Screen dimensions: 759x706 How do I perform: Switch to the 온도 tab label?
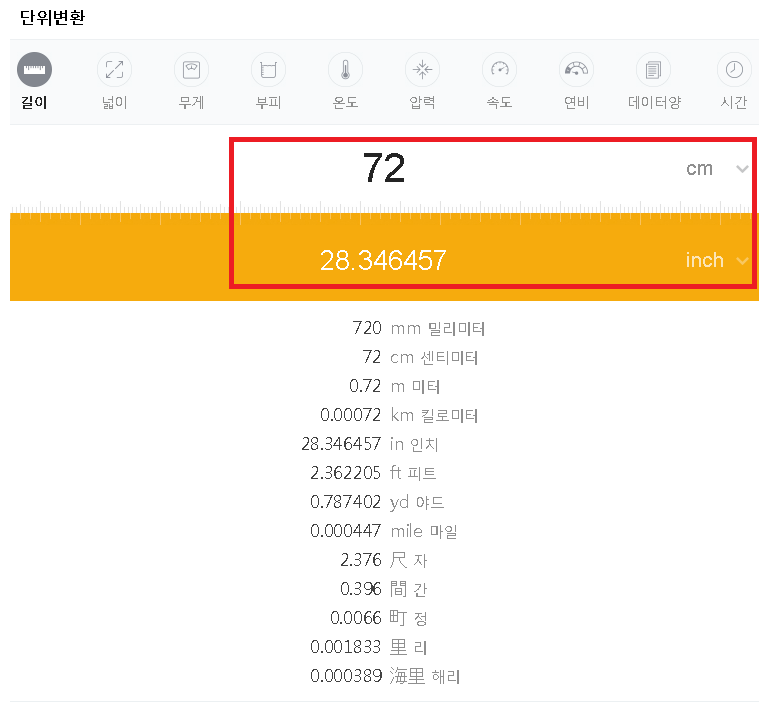pos(345,103)
